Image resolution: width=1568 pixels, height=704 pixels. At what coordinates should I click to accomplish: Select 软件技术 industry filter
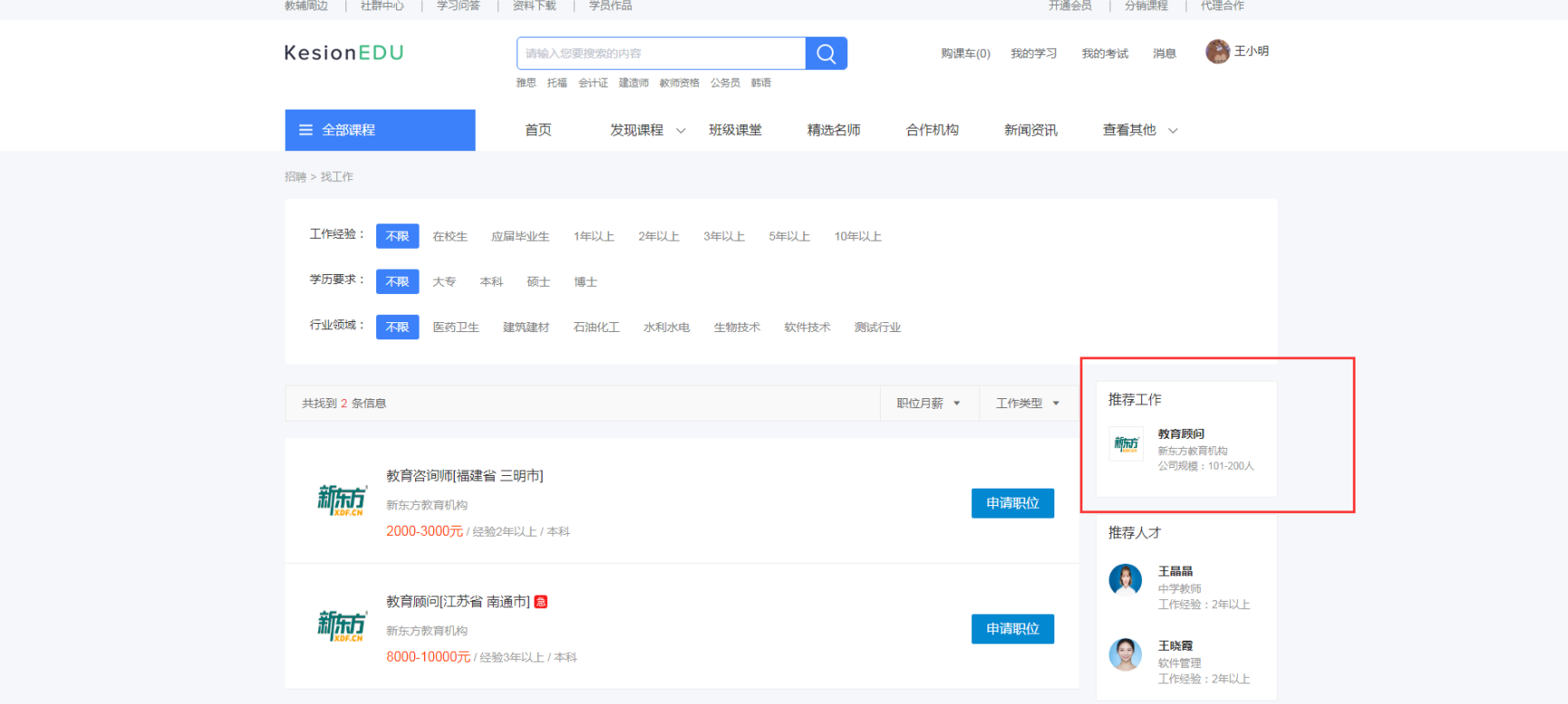click(807, 327)
